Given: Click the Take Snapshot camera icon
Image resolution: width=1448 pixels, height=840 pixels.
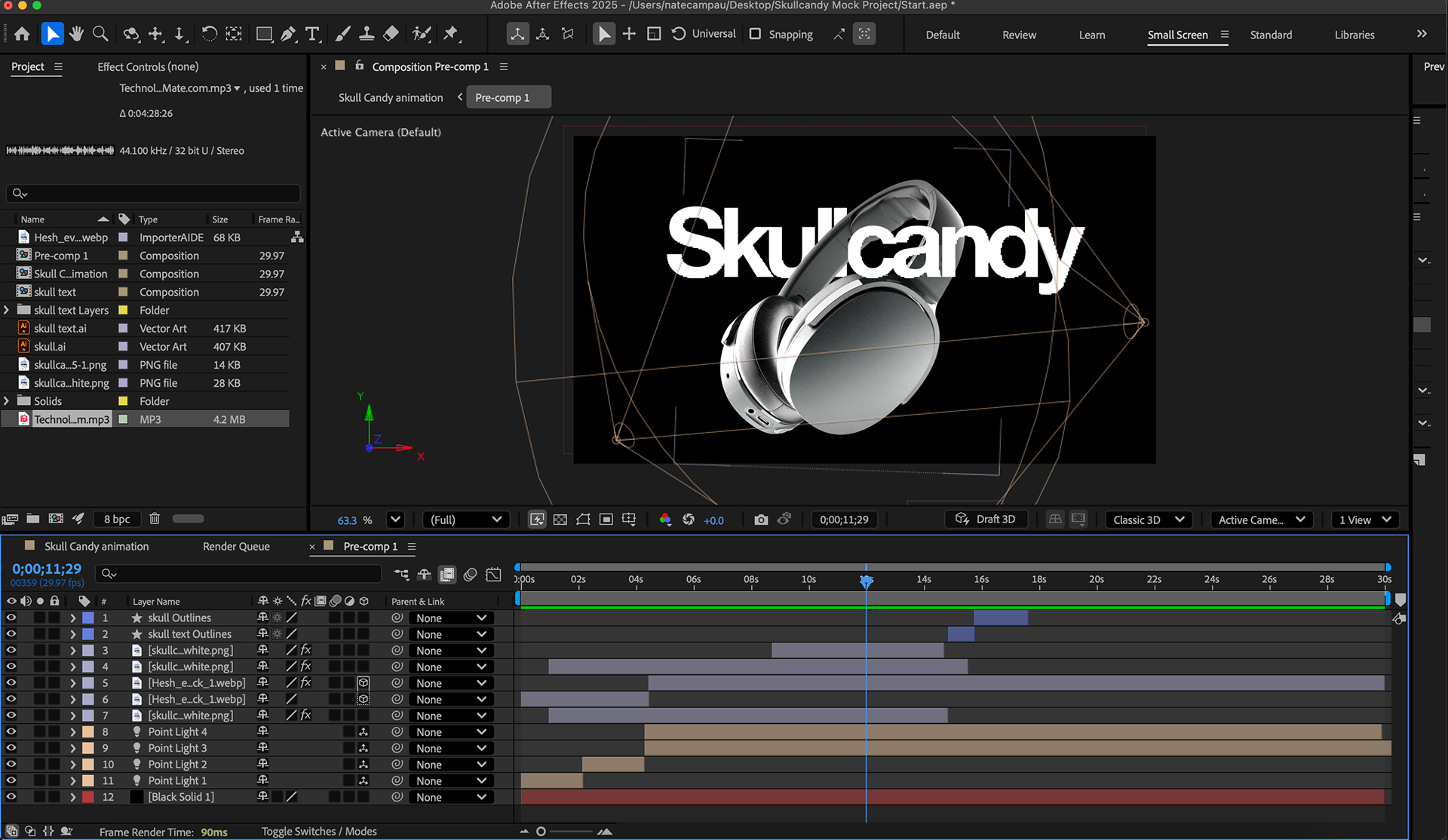Looking at the screenshot, I should [x=761, y=520].
